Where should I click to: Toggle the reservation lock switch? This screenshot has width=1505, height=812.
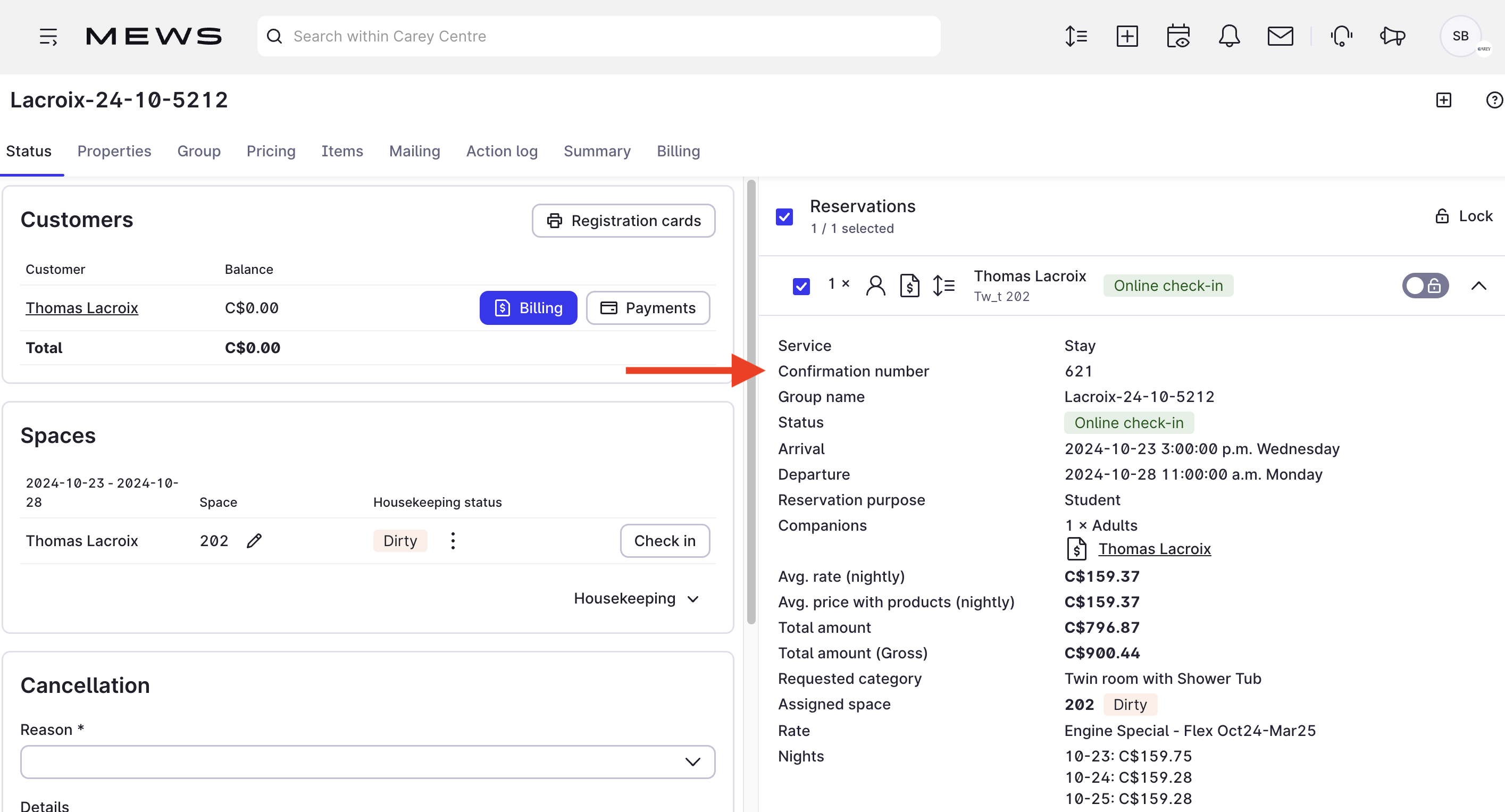pos(1424,286)
